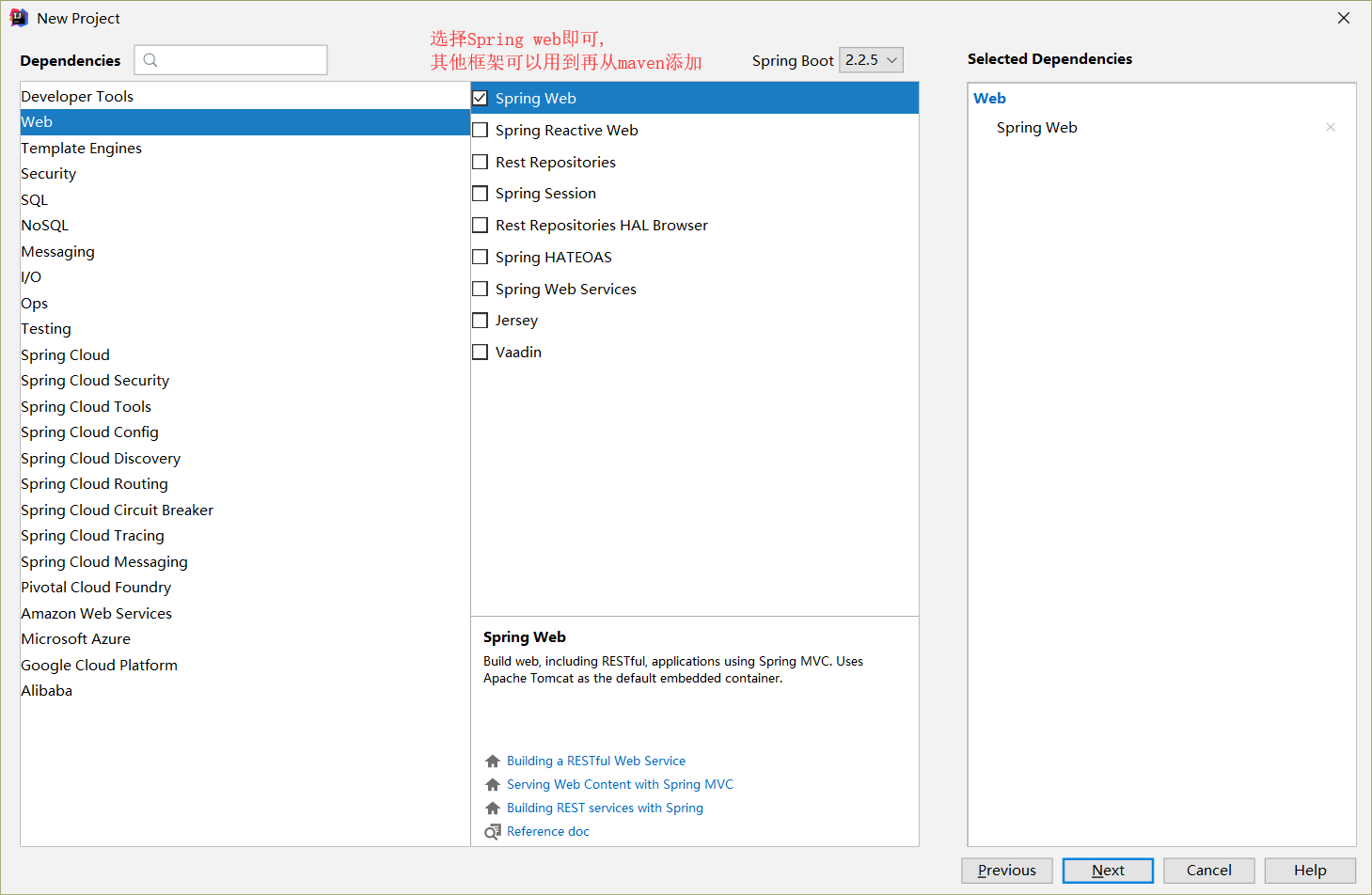Open the Template Engines category
Image resolution: width=1372 pixels, height=895 pixels.
point(244,148)
